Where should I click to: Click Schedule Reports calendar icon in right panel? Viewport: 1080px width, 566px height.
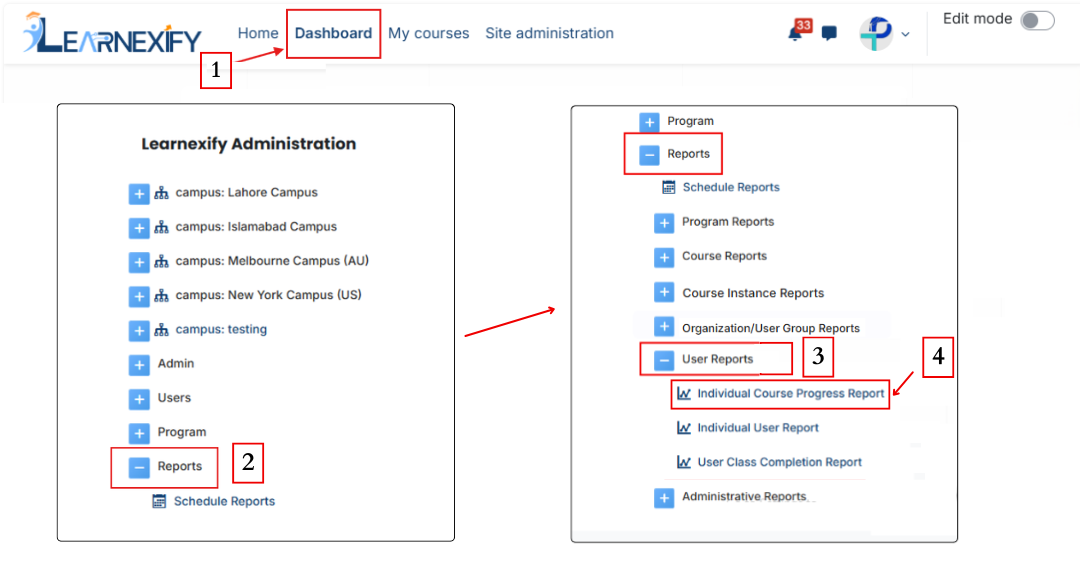click(x=668, y=187)
